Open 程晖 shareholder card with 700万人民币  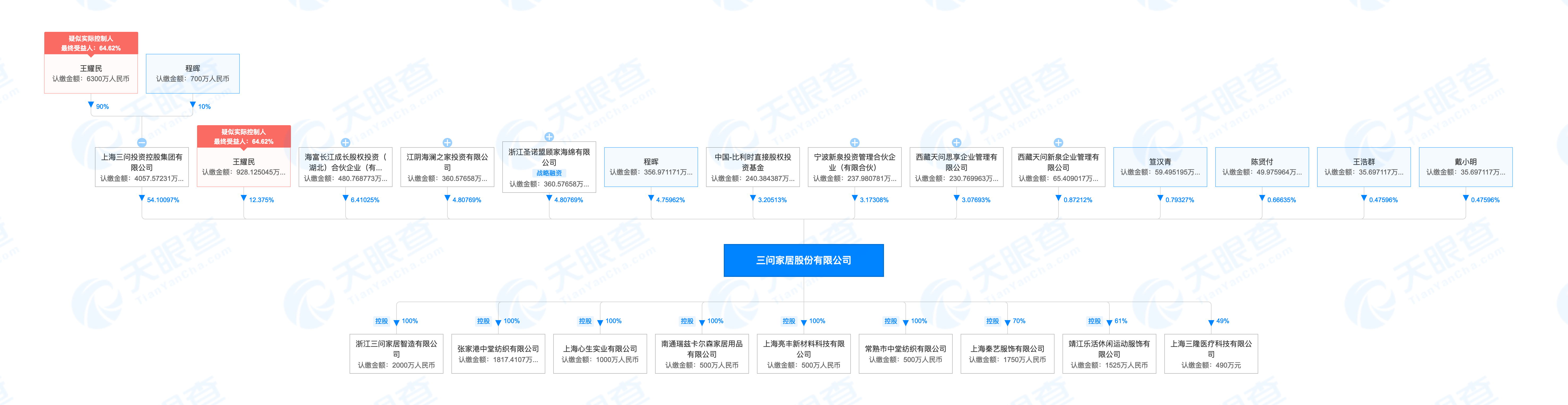click(x=192, y=74)
